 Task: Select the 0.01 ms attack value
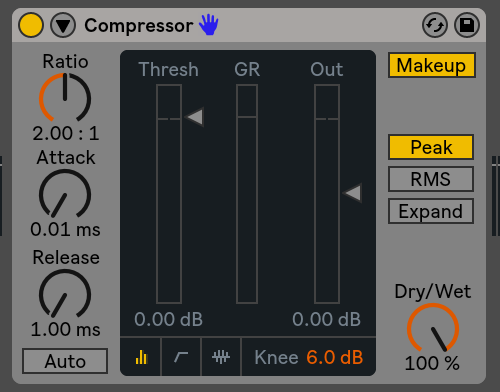[x=65, y=229]
